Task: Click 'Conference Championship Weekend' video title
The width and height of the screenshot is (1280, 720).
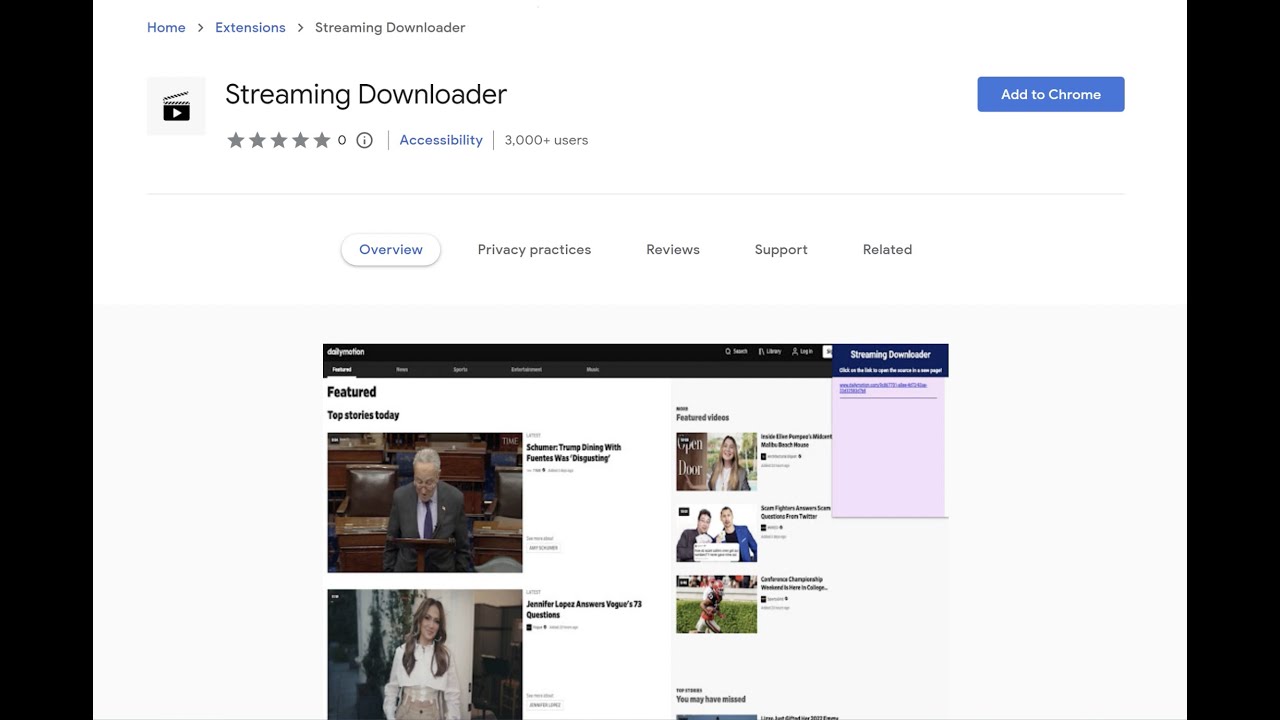Action: coord(794,583)
